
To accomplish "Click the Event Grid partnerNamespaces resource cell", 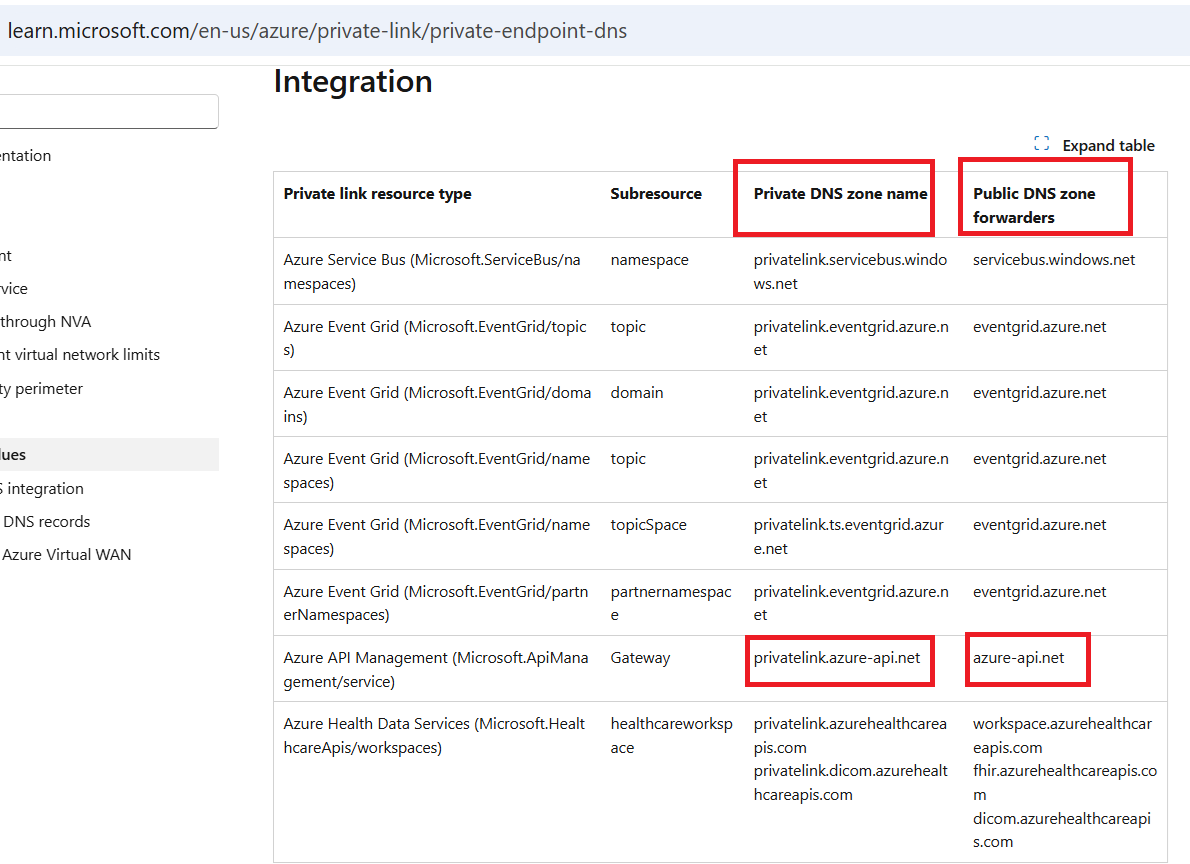I will (x=435, y=603).
